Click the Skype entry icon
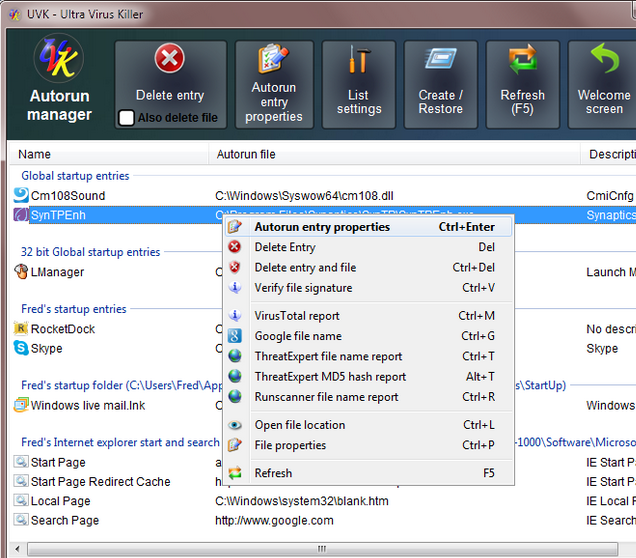This screenshot has width=636, height=558. (x=21, y=348)
